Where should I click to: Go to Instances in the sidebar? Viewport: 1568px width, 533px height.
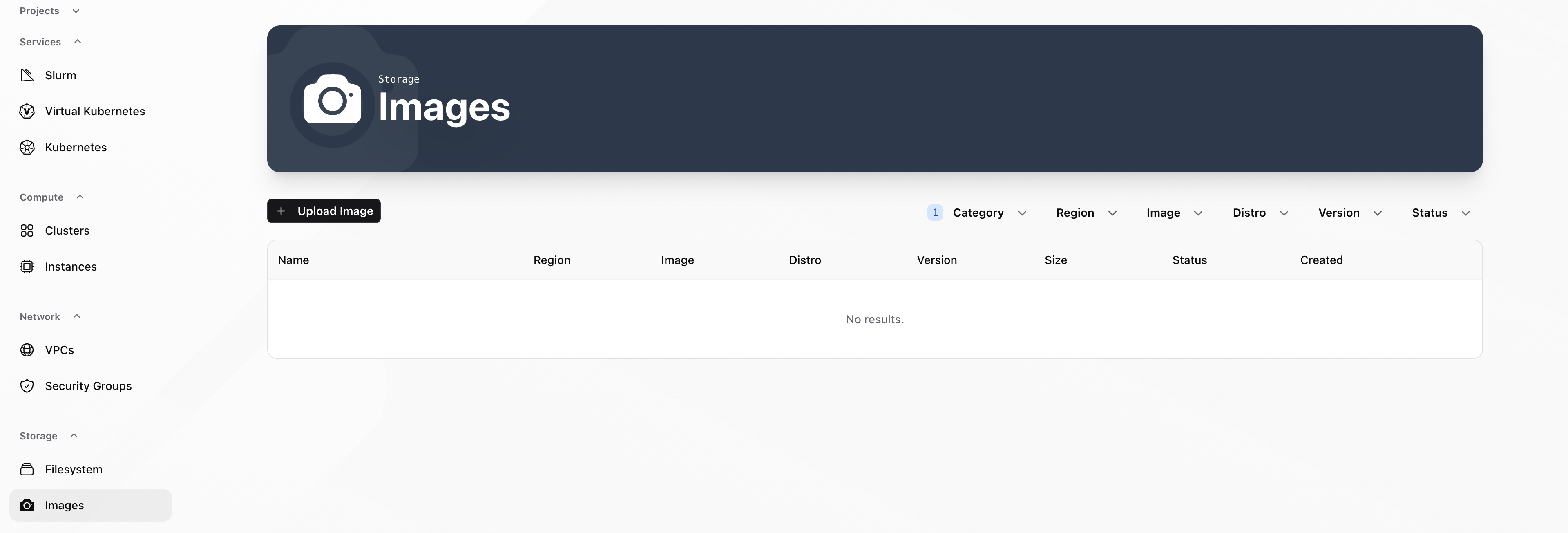point(71,267)
